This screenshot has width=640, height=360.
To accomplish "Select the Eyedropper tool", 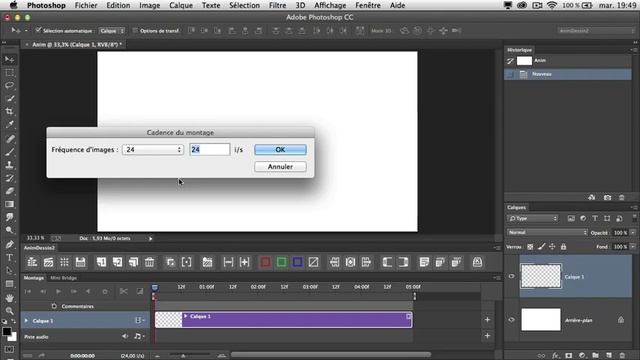I will click(9, 124).
